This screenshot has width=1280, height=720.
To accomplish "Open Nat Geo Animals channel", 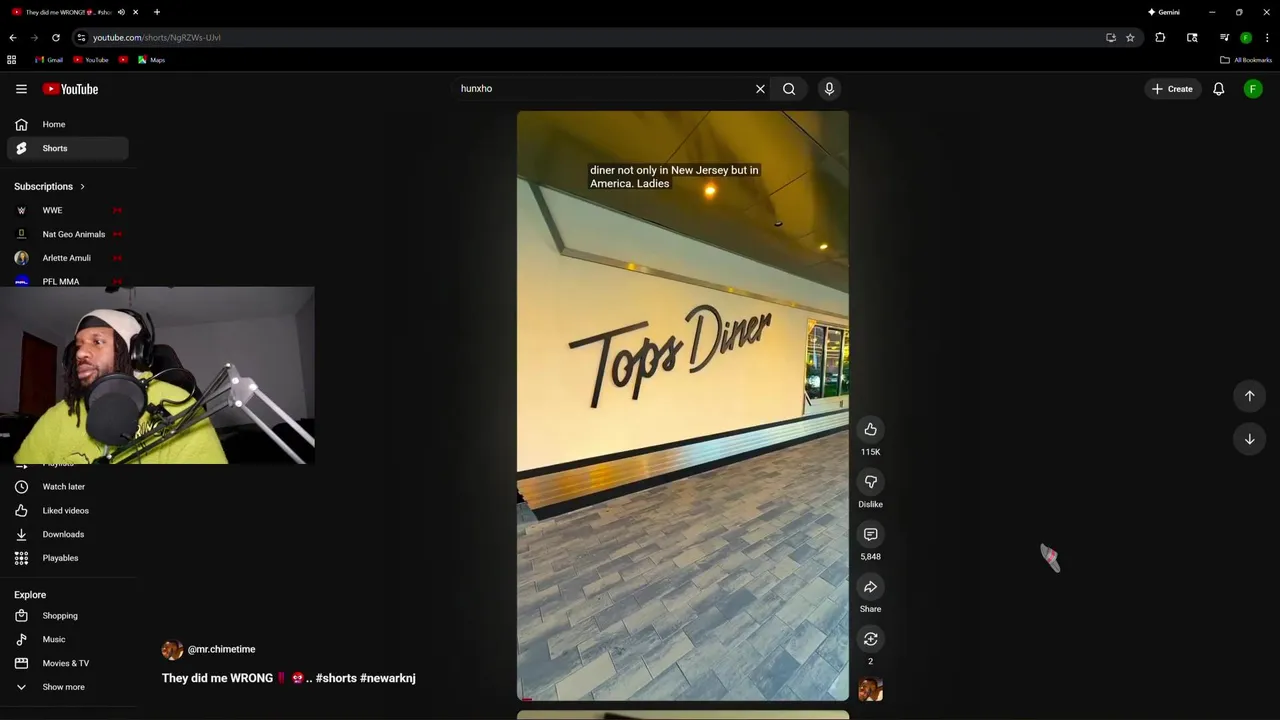I will tap(68, 234).
